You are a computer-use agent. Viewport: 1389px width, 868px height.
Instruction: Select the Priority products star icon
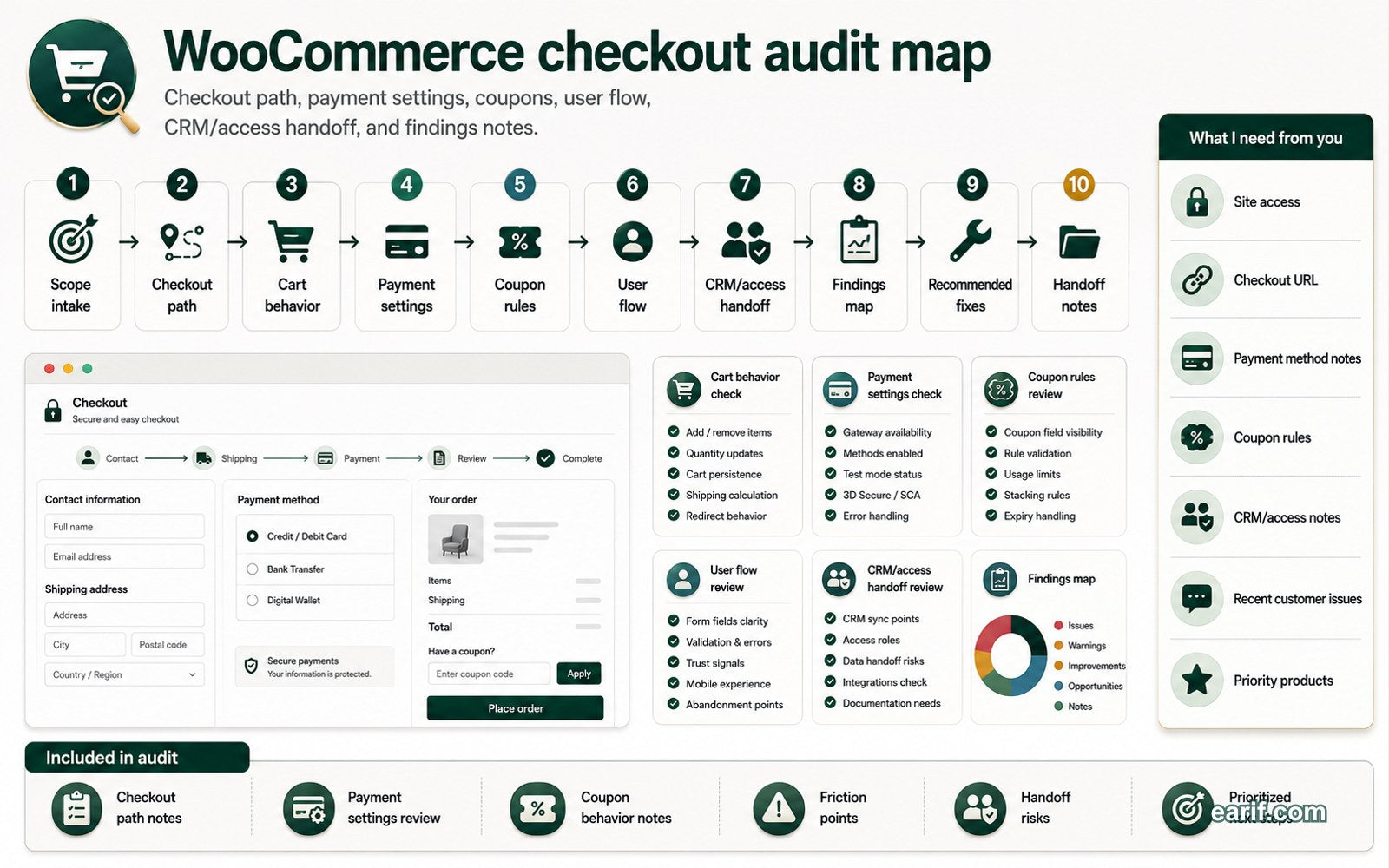(1197, 680)
